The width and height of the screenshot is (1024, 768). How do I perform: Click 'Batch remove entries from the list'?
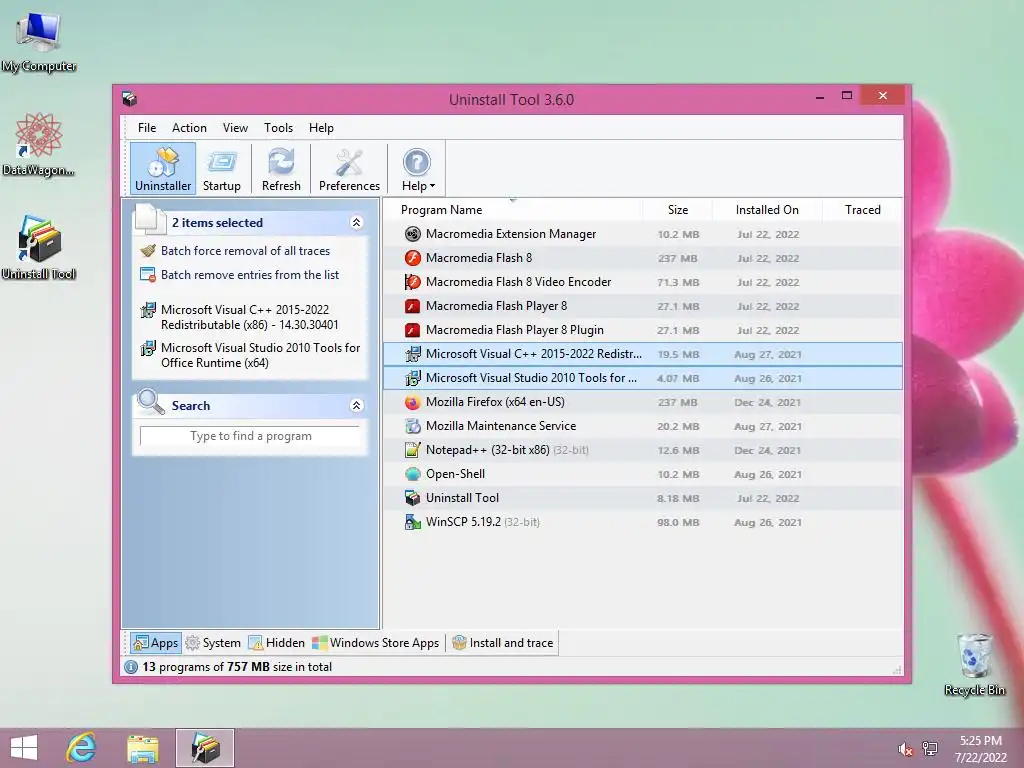[x=250, y=275]
